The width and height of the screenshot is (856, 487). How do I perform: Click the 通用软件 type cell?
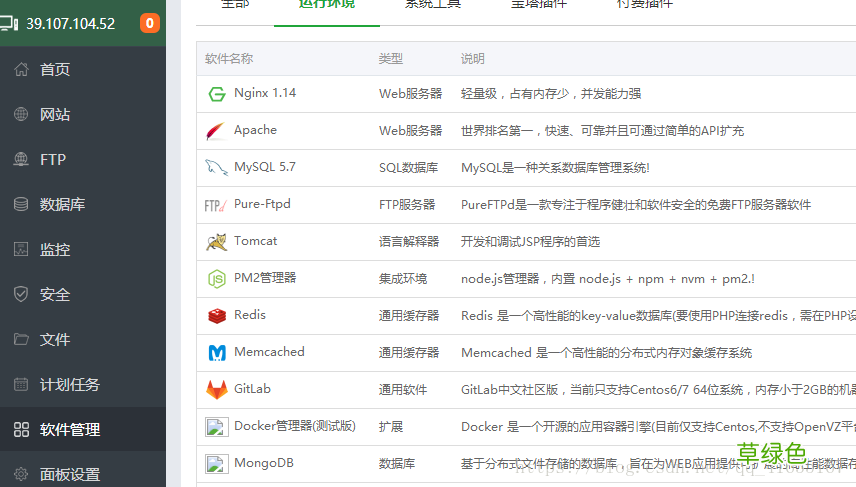click(x=403, y=390)
